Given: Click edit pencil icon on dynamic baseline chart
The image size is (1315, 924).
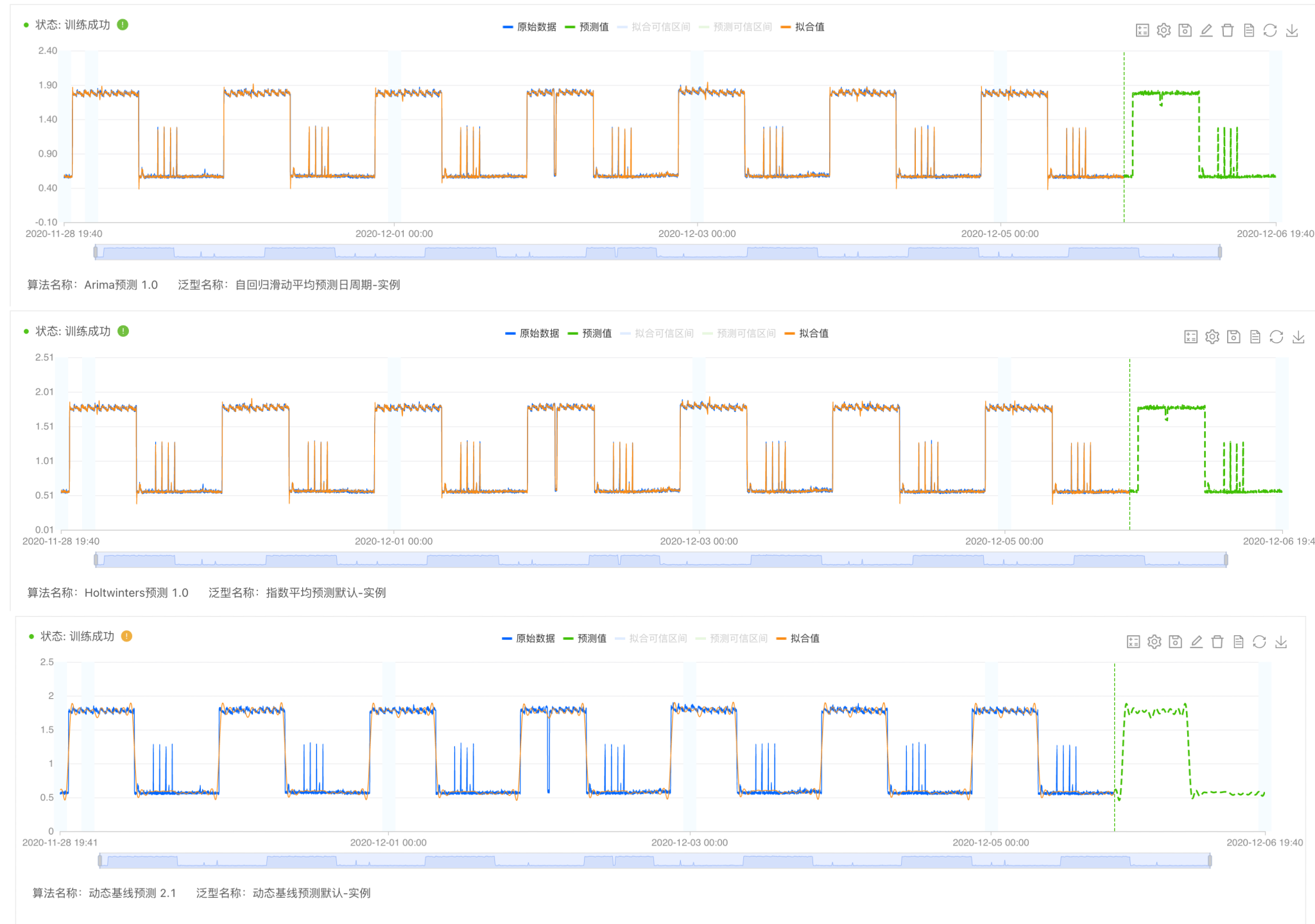Looking at the screenshot, I should [x=1196, y=642].
